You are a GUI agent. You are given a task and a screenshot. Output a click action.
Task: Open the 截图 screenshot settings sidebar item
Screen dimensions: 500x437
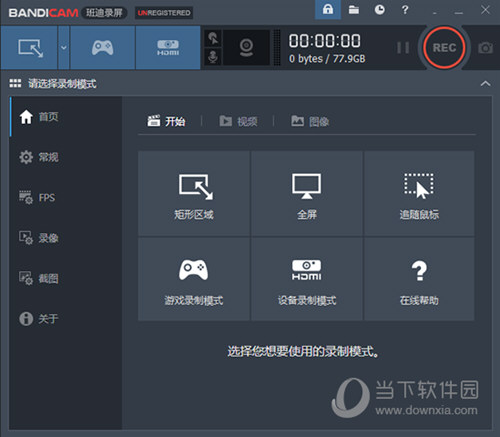click(66, 278)
